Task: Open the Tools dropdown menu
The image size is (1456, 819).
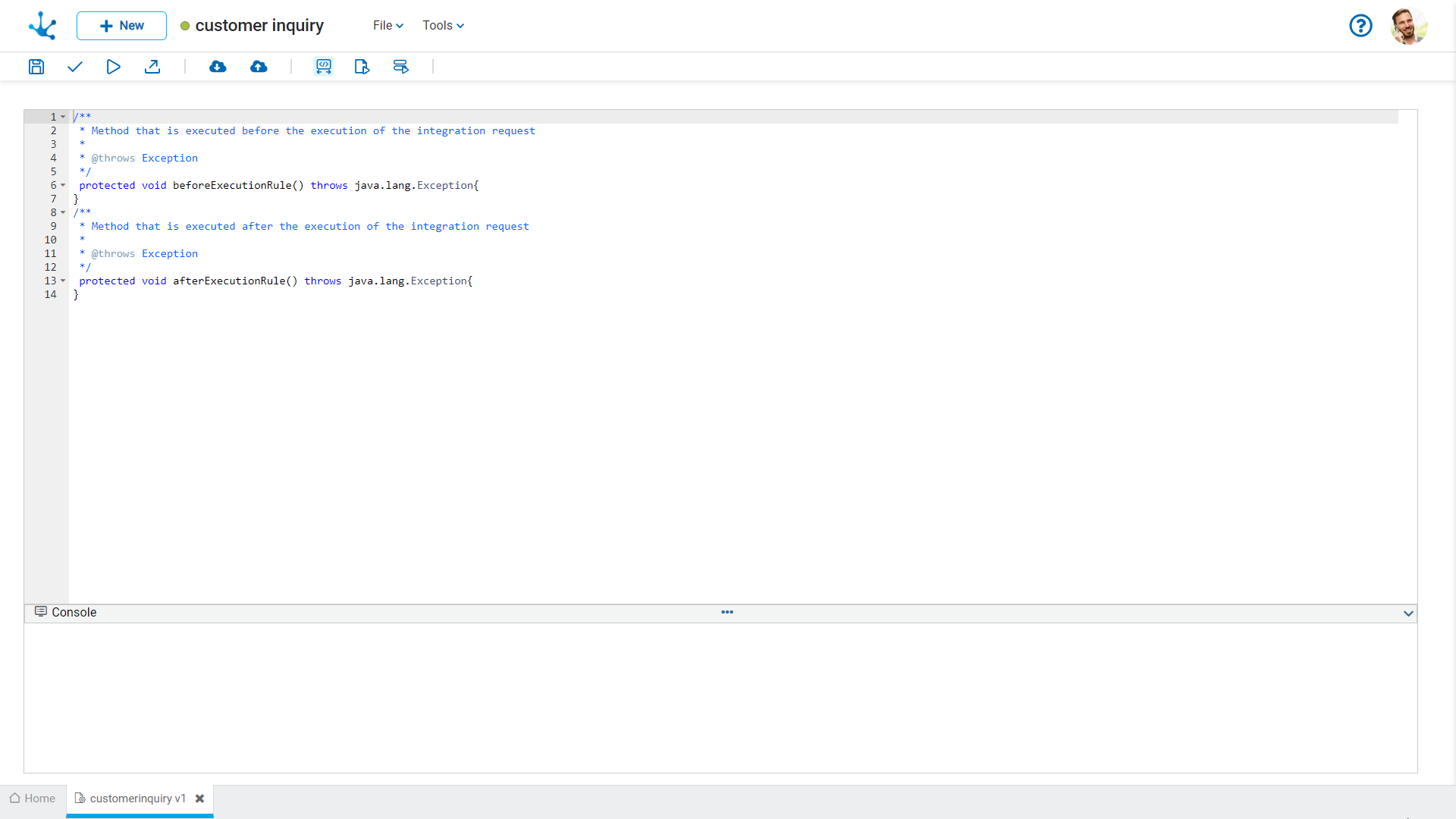Action: (443, 26)
